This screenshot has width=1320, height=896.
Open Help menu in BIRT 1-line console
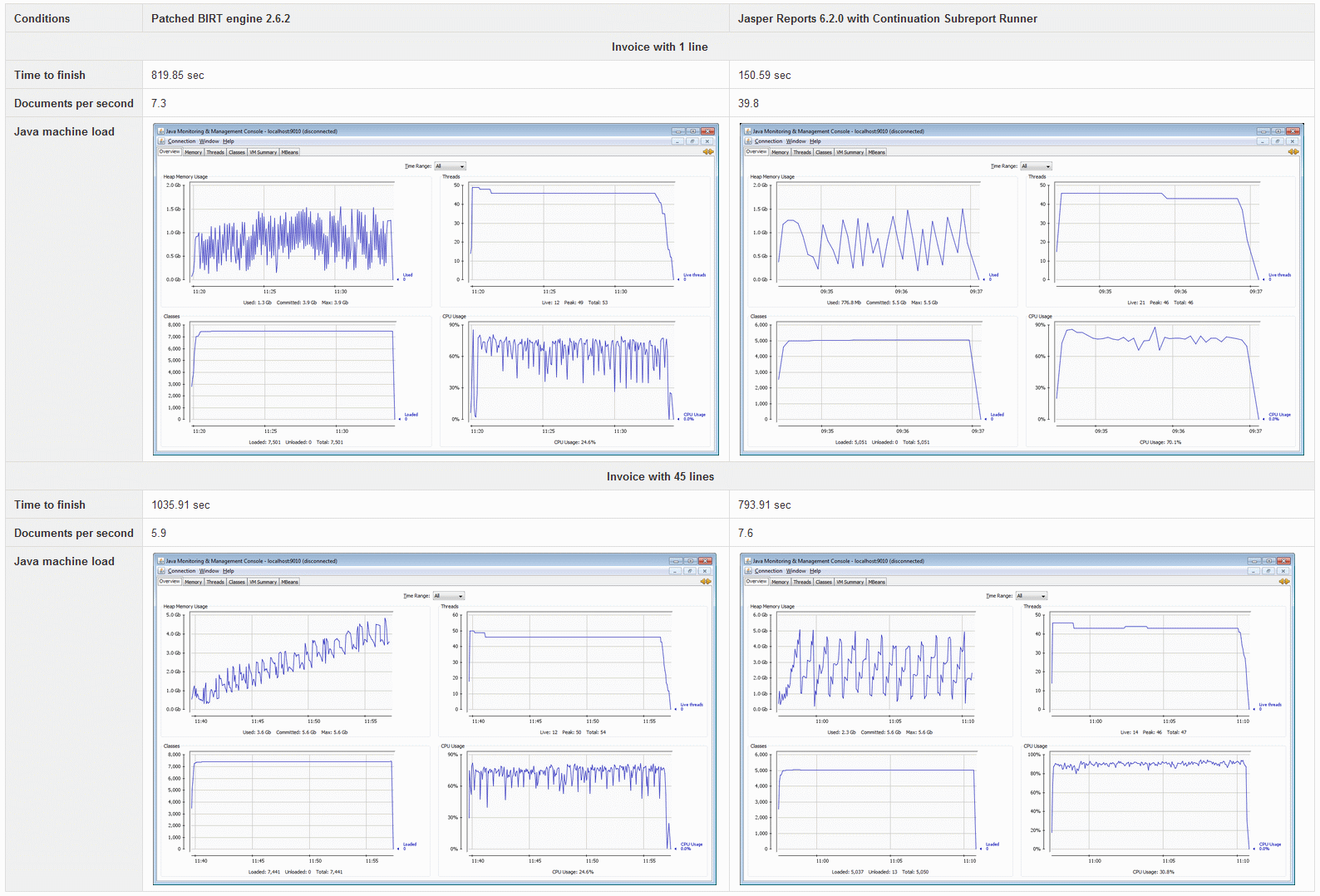[x=229, y=141]
